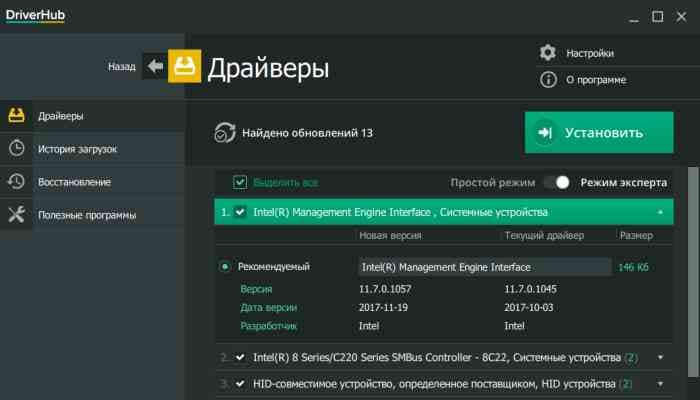This screenshot has width=700, height=400.
Task: Click the date 2017-10-03
Action: click(529, 307)
